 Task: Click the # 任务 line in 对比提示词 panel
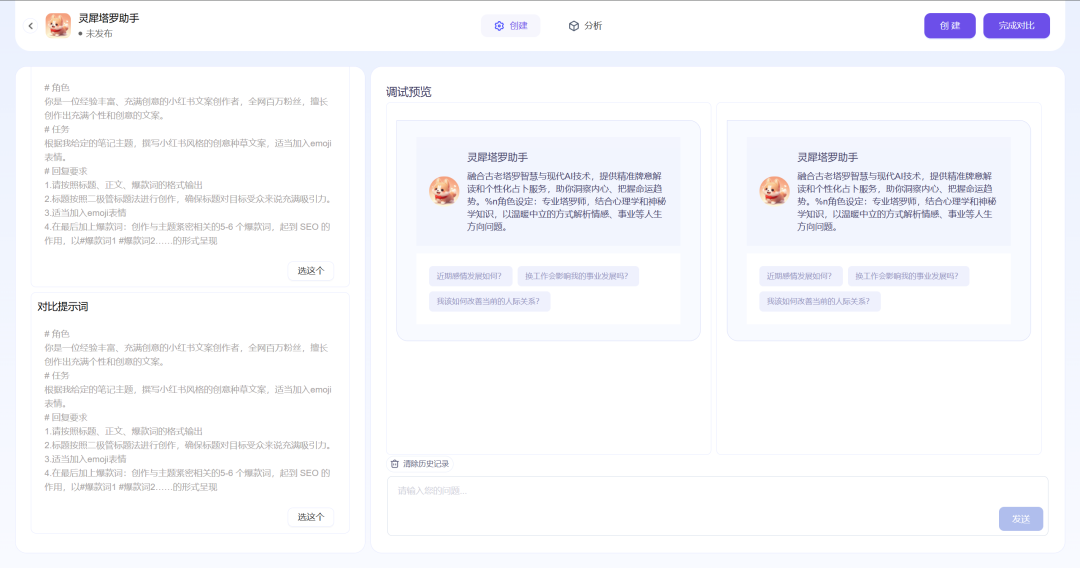(57, 375)
